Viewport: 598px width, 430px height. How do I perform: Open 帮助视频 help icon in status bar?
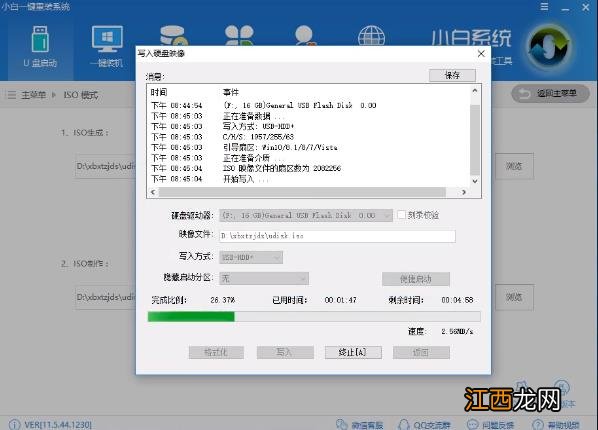[556, 424]
